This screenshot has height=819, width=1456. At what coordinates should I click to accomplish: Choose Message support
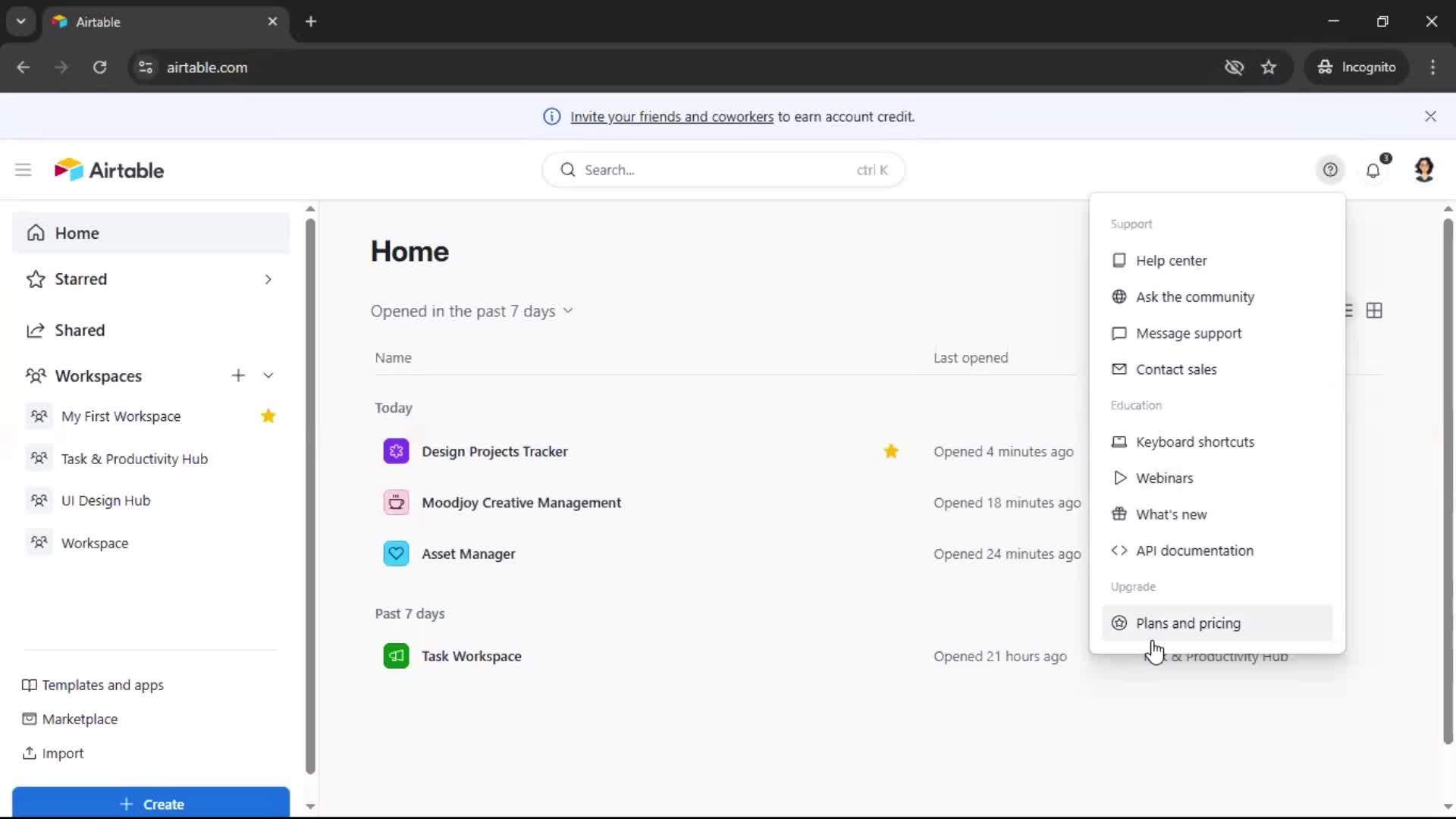tap(1216, 333)
